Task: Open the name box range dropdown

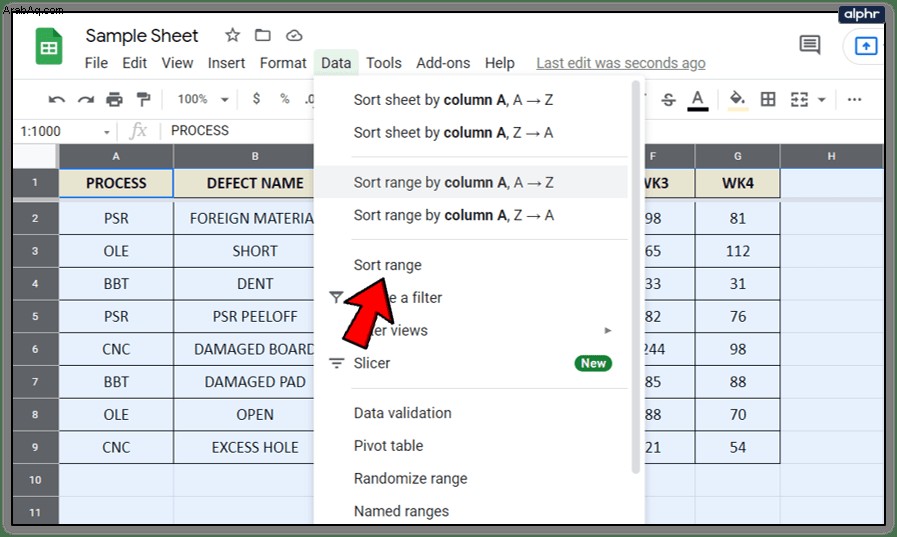Action: (x=106, y=132)
